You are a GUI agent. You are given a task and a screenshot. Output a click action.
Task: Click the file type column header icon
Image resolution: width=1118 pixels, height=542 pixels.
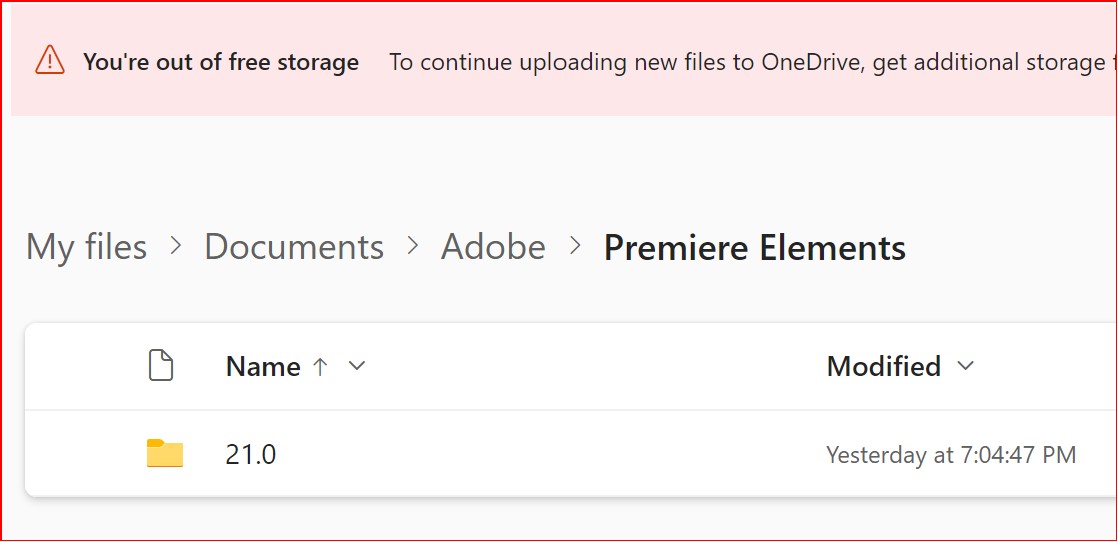coord(161,366)
